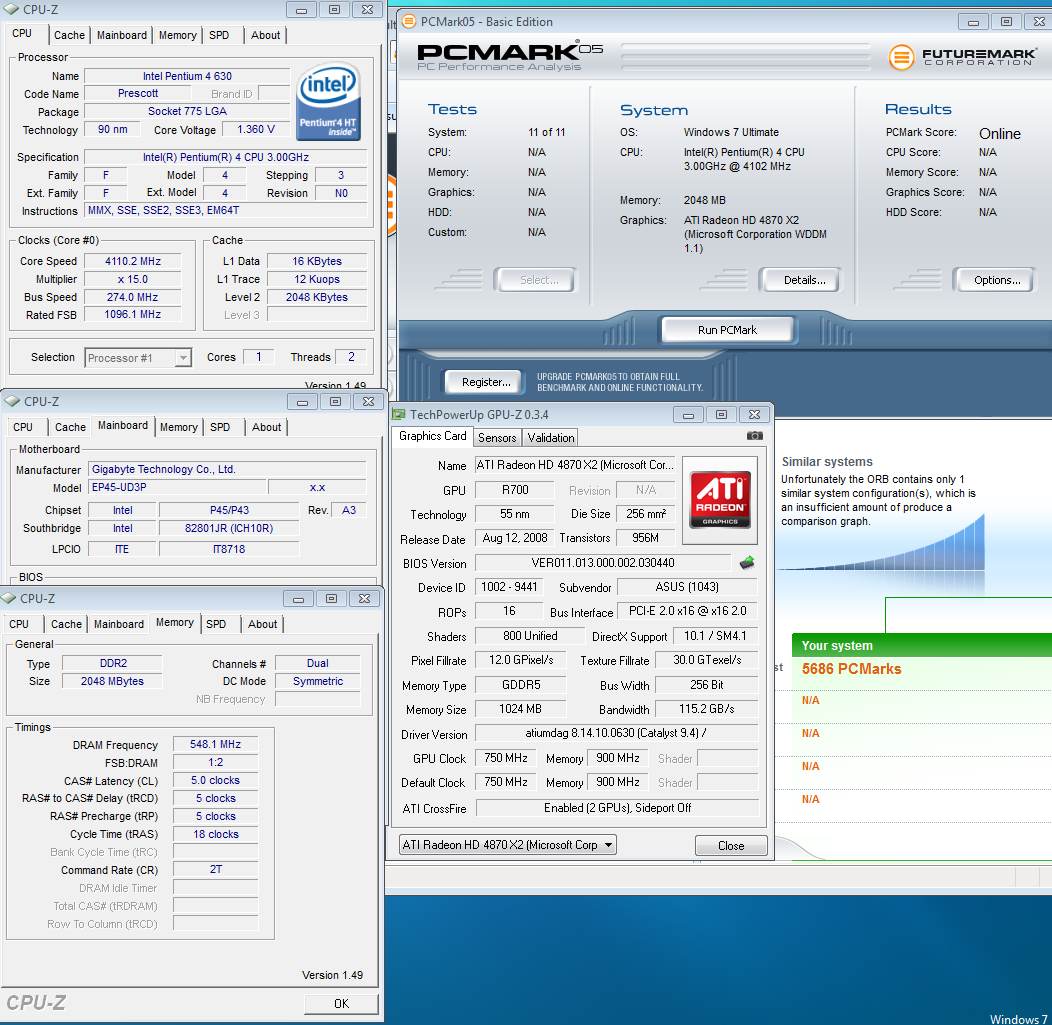Switch to Cache tab in top CPU-Z
This screenshot has width=1052, height=1025.
click(69, 35)
